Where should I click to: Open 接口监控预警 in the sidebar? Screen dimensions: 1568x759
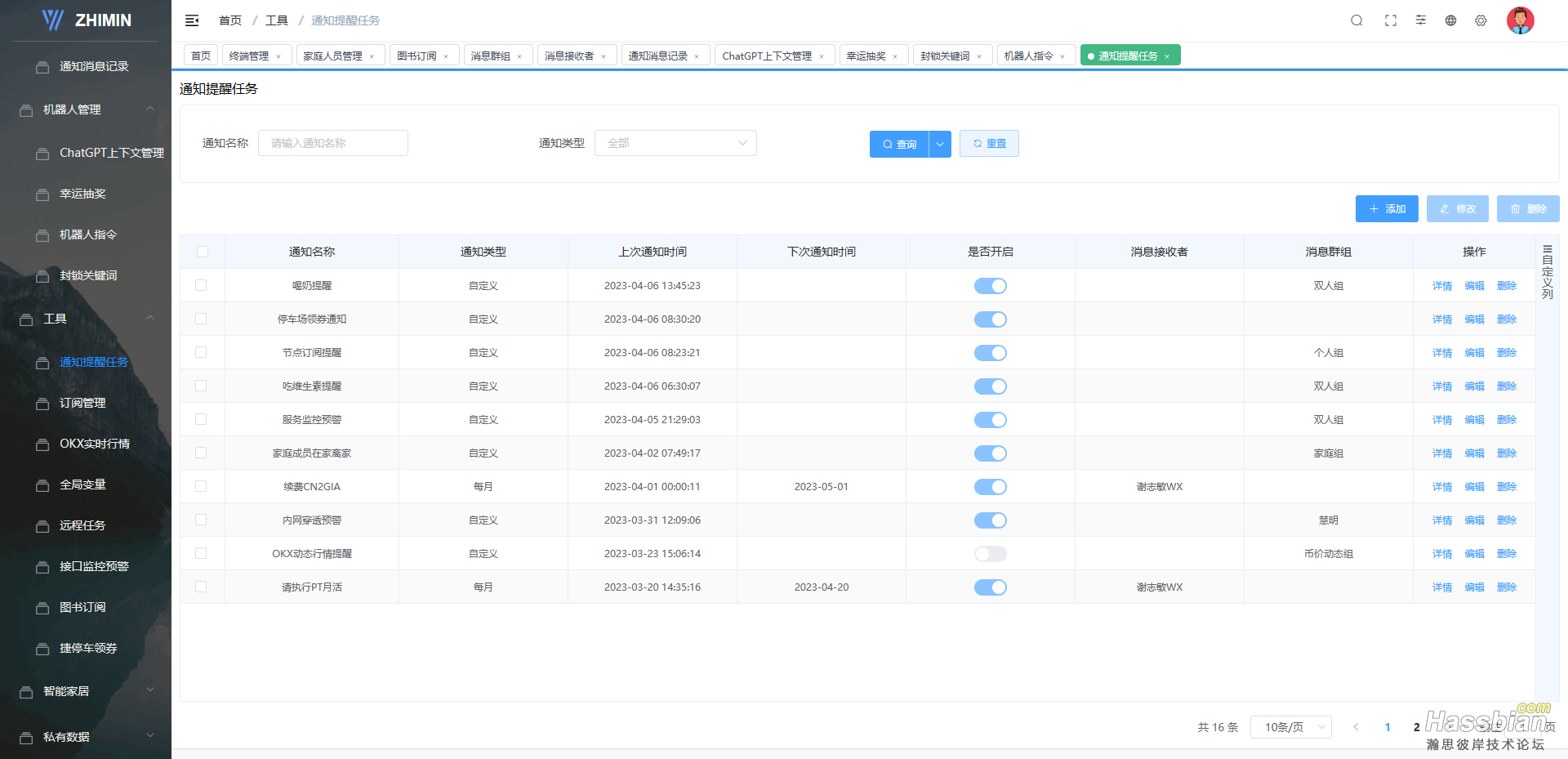pyautogui.click(x=94, y=566)
